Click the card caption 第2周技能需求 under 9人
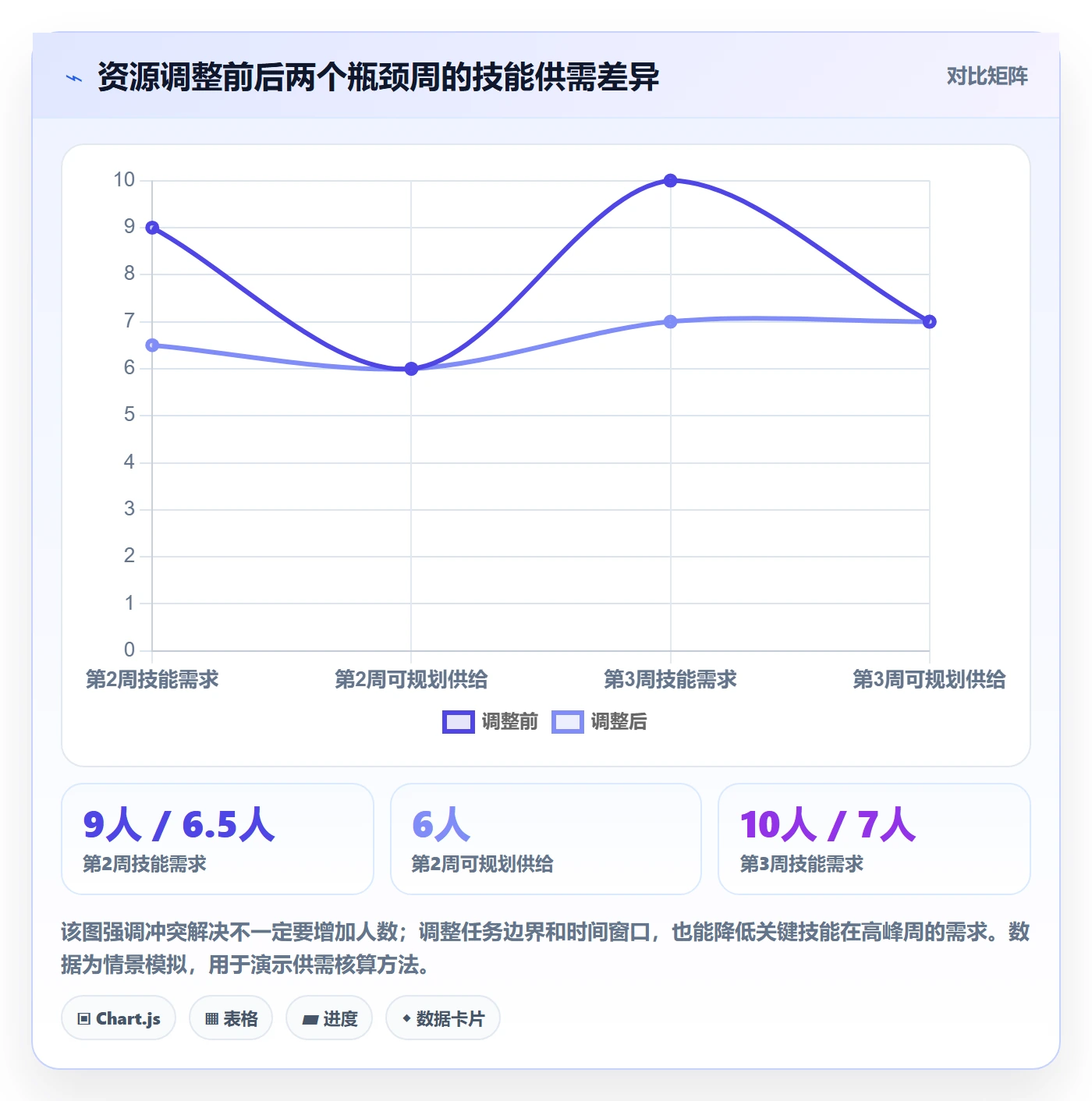Screen dimensions: 1092x1101 click(x=145, y=864)
